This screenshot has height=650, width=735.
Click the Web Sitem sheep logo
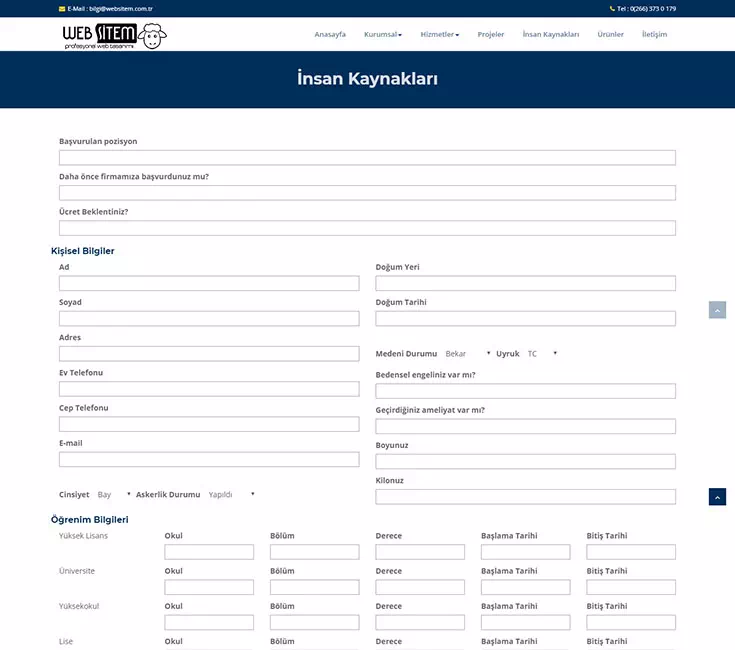(x=114, y=36)
